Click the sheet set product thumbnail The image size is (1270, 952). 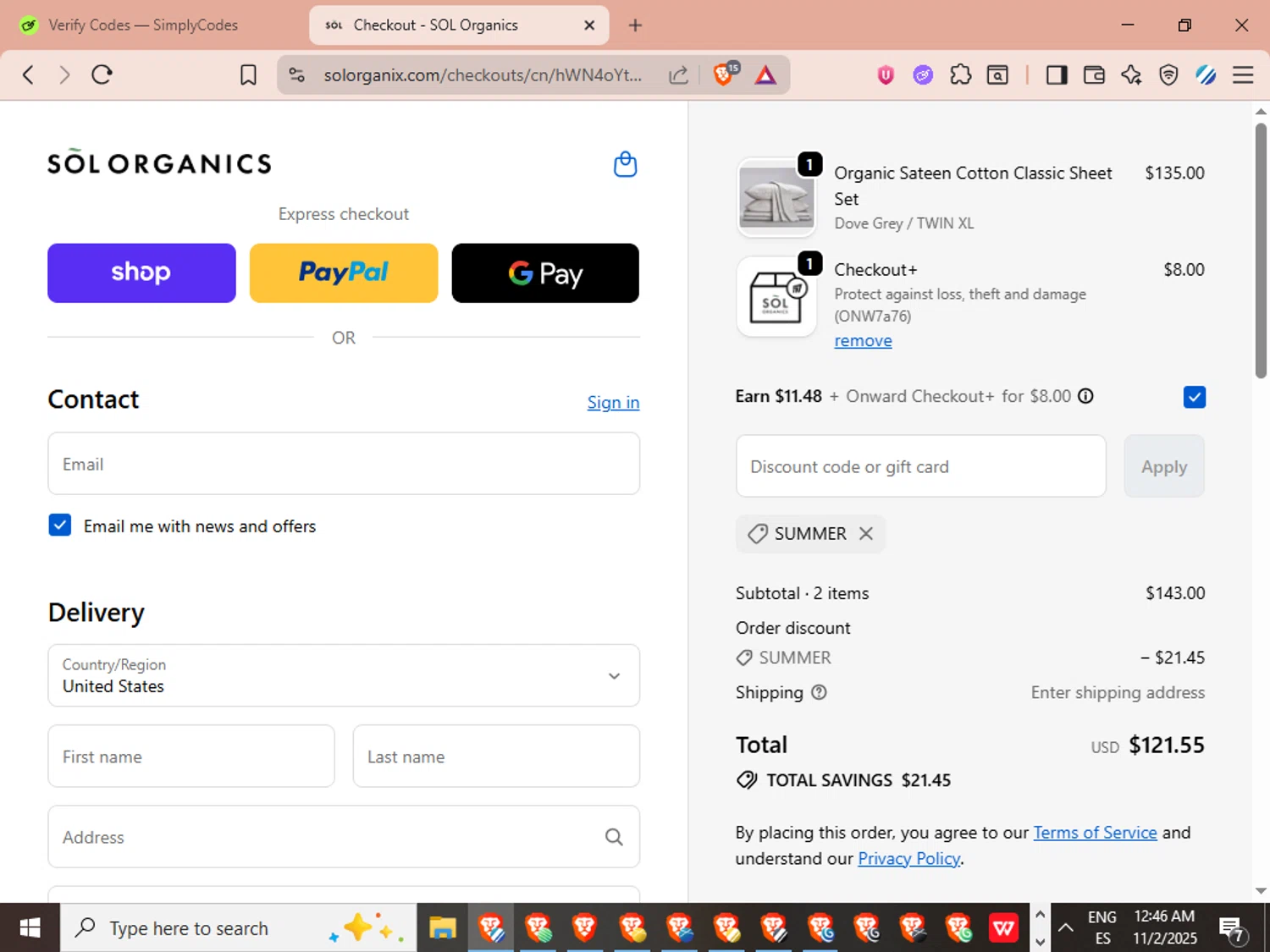pyautogui.click(x=776, y=197)
